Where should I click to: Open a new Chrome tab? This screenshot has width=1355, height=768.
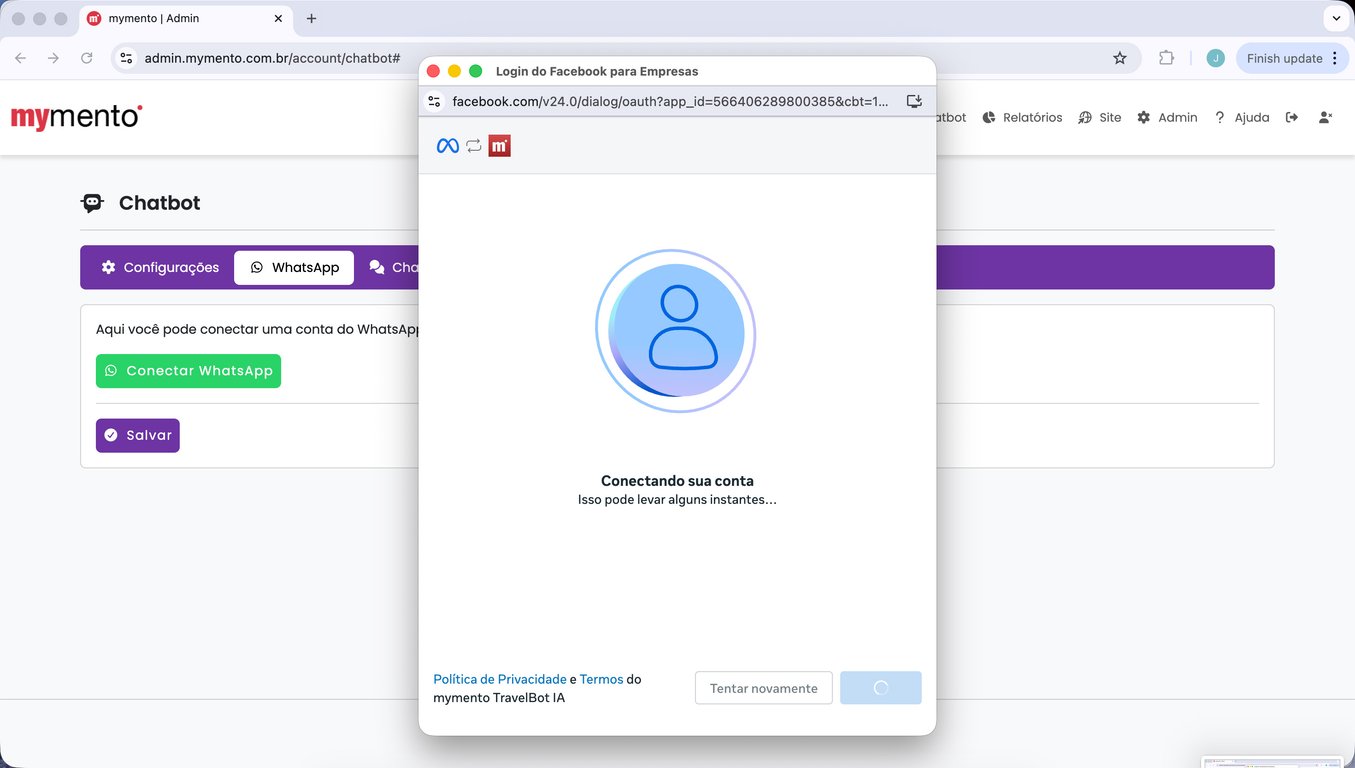click(311, 18)
